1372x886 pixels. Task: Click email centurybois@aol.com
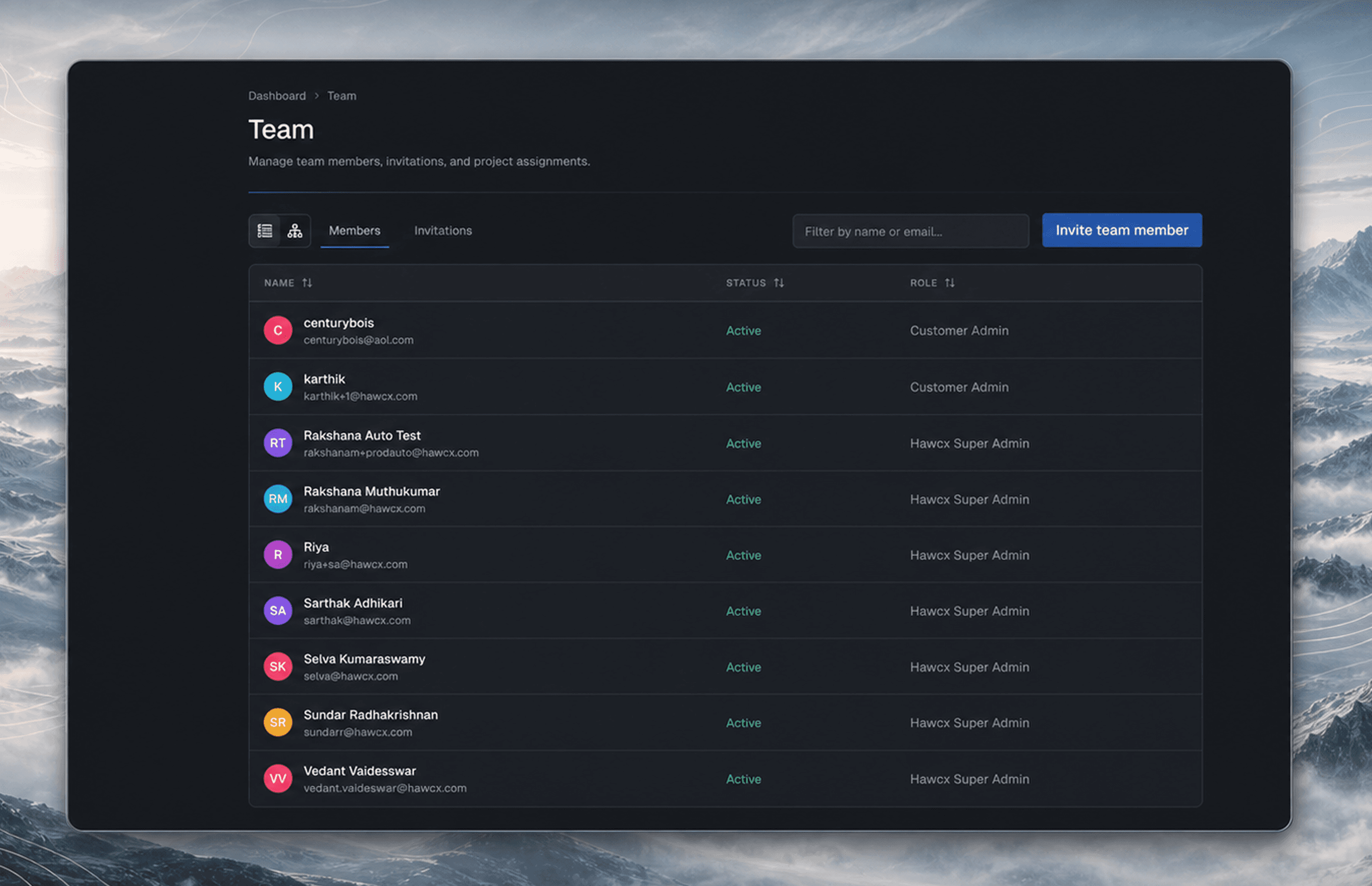click(358, 340)
